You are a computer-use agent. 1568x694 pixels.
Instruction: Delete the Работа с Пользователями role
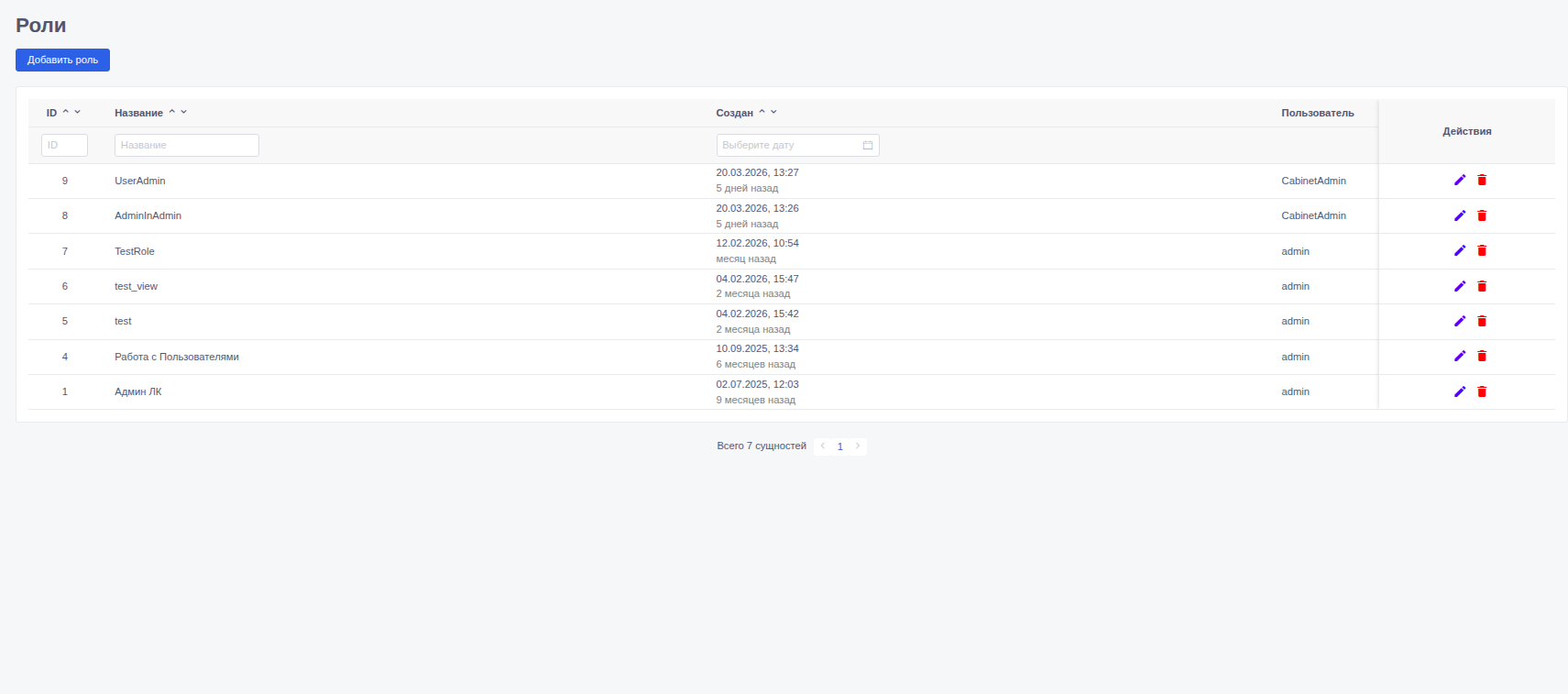pyautogui.click(x=1482, y=356)
